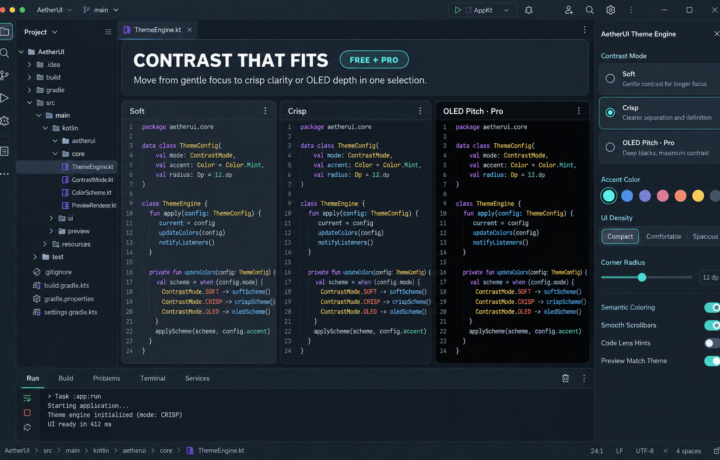Expand the resources folder
The height and width of the screenshot is (460, 720).
click(45, 244)
